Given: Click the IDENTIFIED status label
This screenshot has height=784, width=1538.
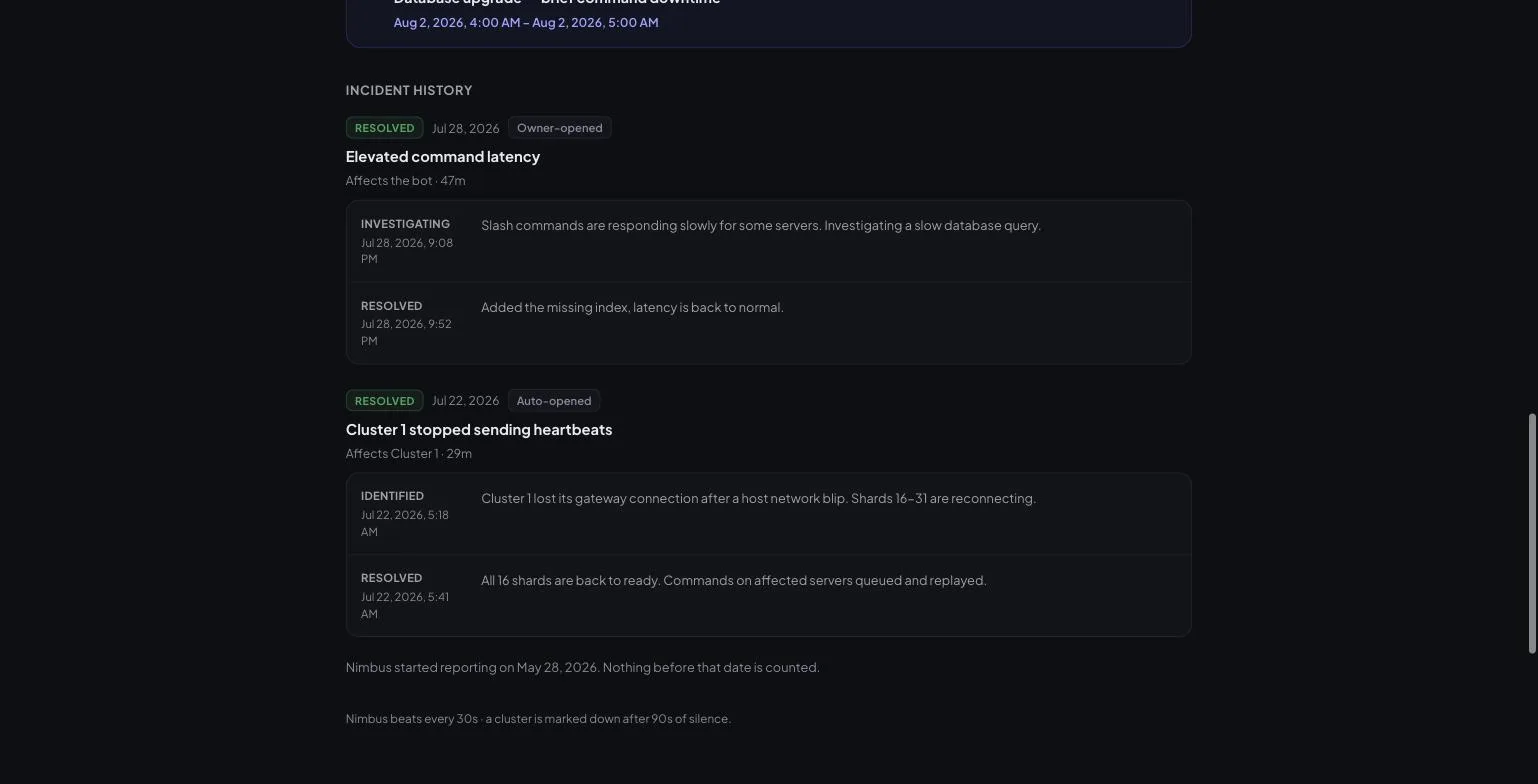Looking at the screenshot, I should click(392, 496).
